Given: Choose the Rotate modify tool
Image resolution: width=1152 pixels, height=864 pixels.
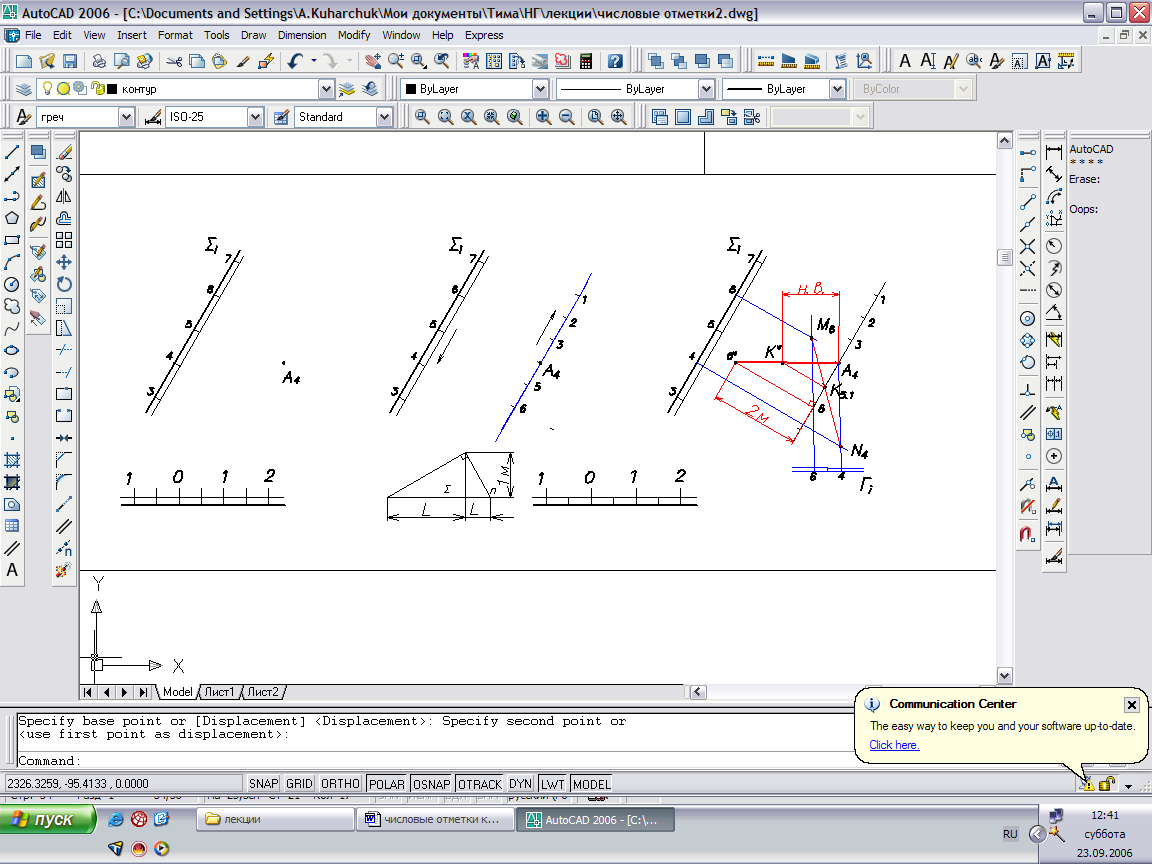Looking at the screenshot, I should pyautogui.click(x=64, y=284).
